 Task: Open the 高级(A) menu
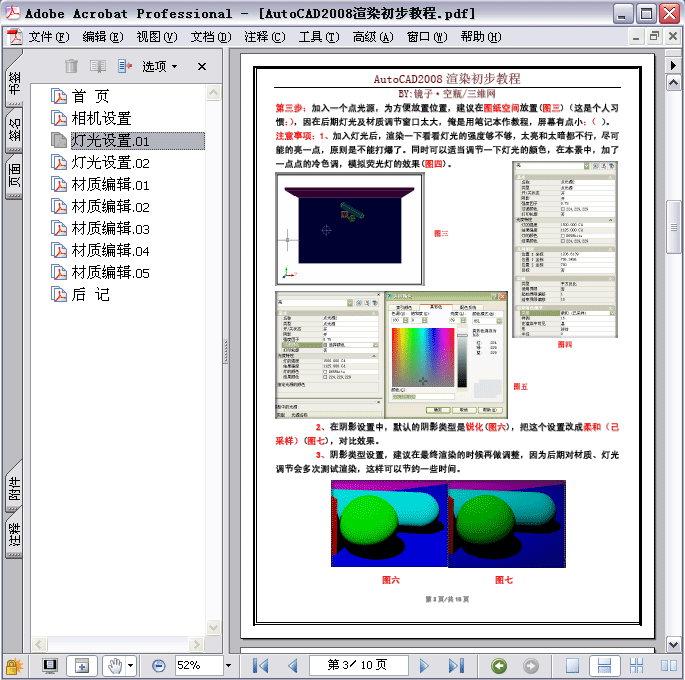point(373,37)
